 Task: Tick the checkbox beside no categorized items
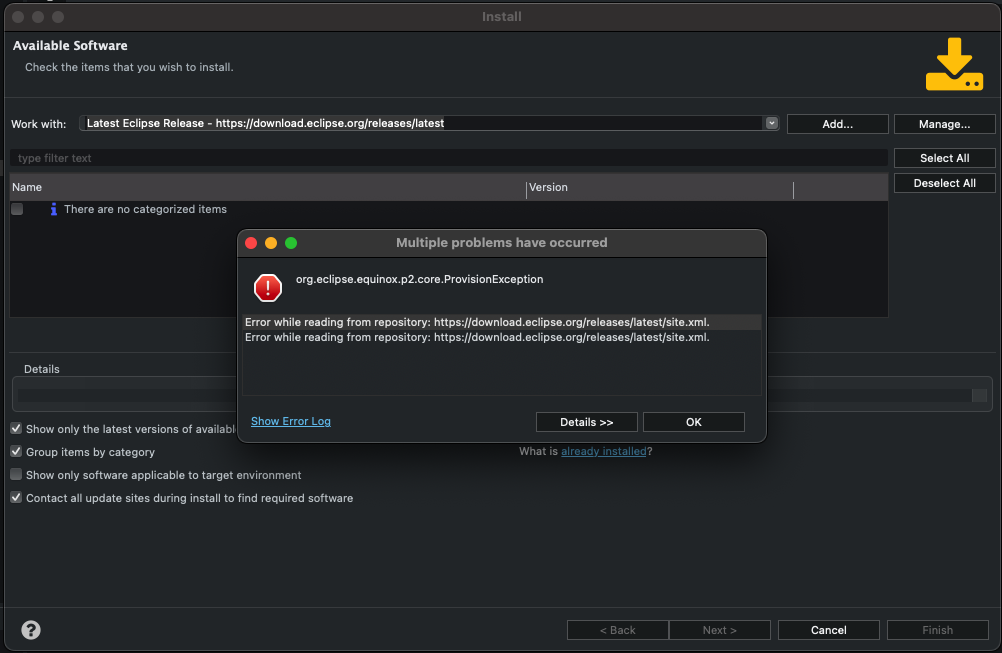coord(17,209)
